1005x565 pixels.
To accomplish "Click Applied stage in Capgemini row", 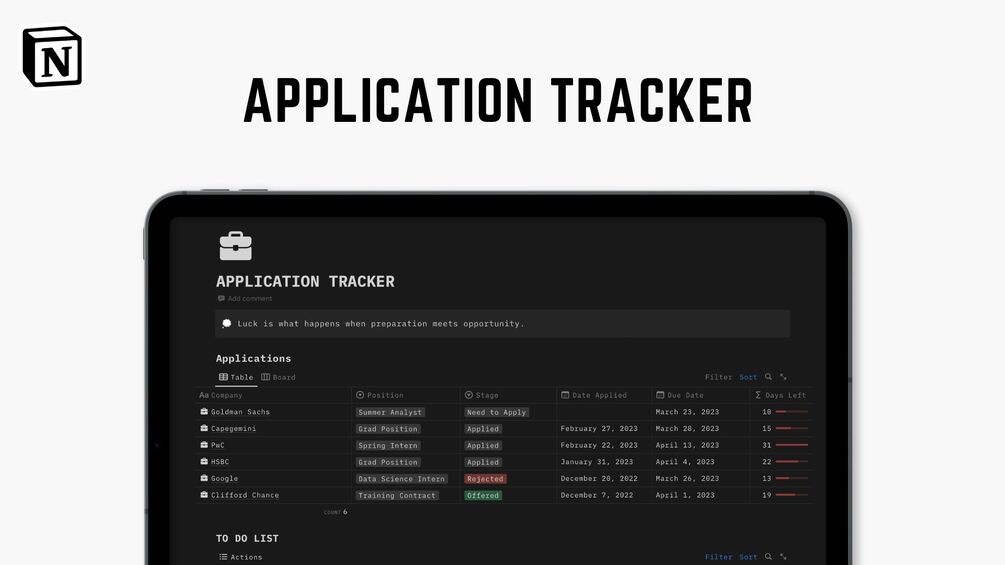I will (483, 429).
